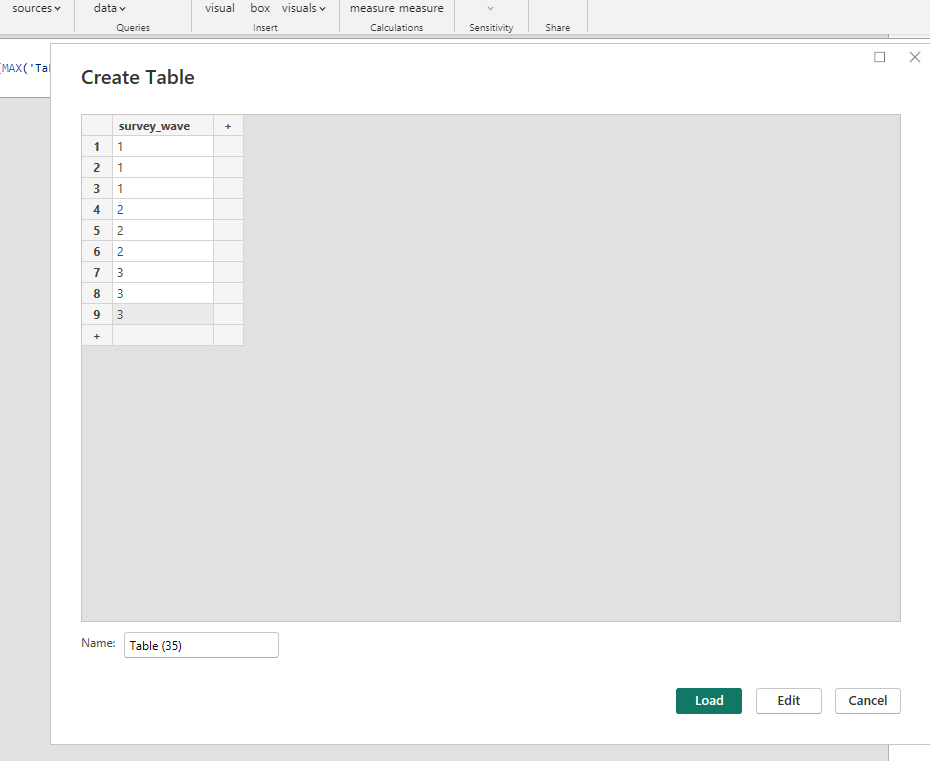Click the box button in Insert group
Viewport: 930px width, 761px height.
coord(260,8)
